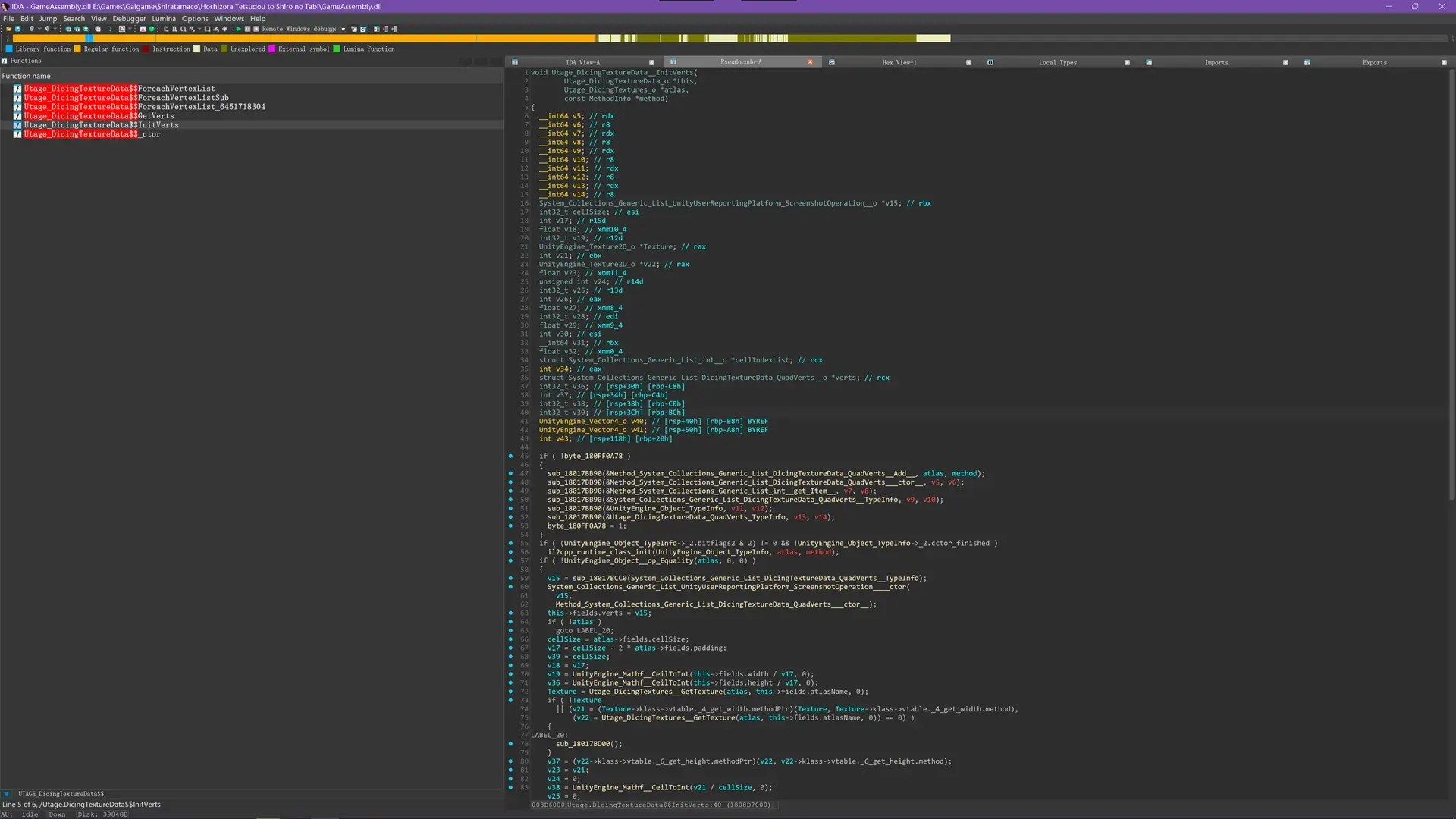Click the blue Library function legend swatch
Image resolution: width=1456 pixels, height=819 pixels.
pyautogui.click(x=9, y=49)
